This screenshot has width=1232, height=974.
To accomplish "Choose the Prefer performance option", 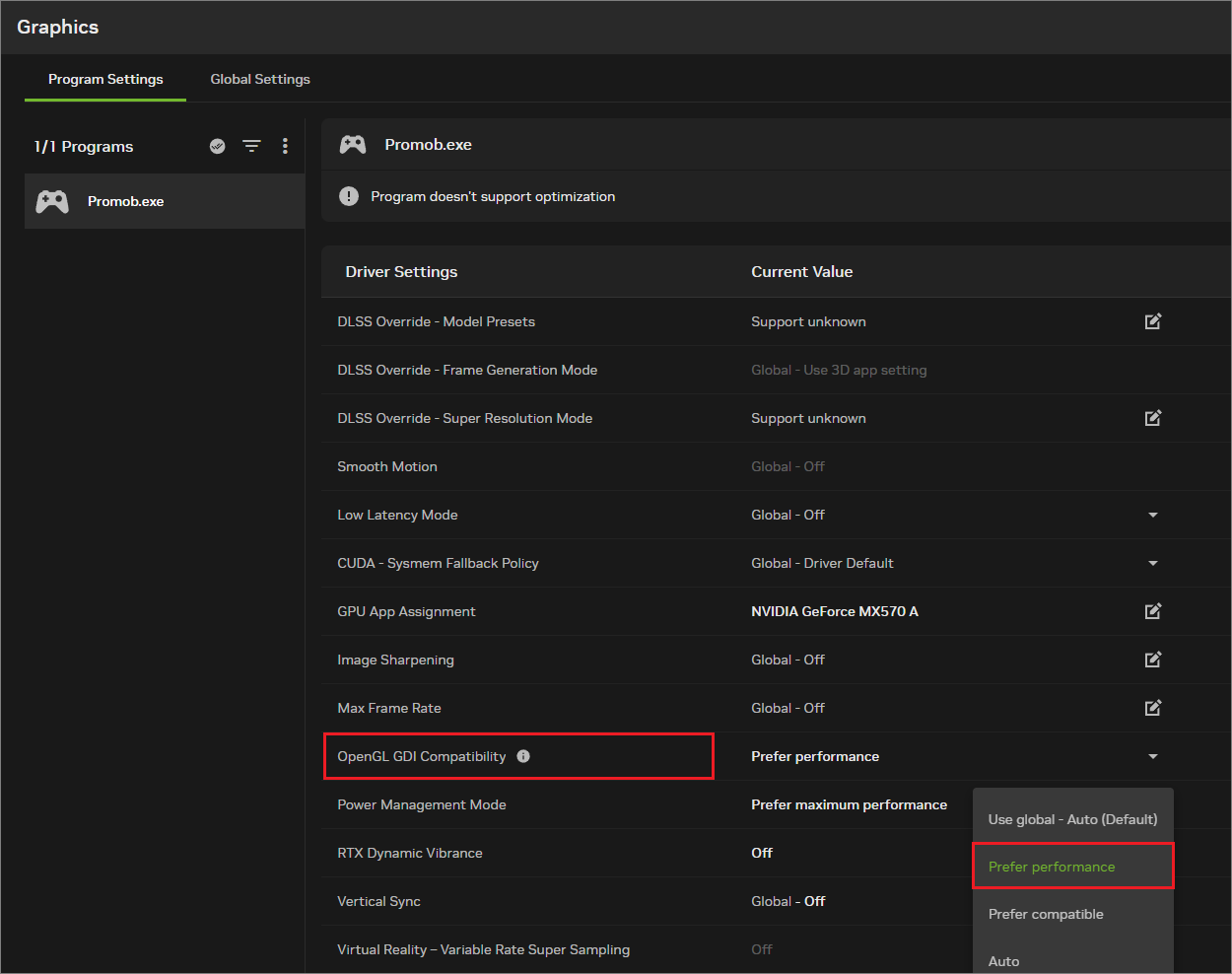I will click(1073, 867).
